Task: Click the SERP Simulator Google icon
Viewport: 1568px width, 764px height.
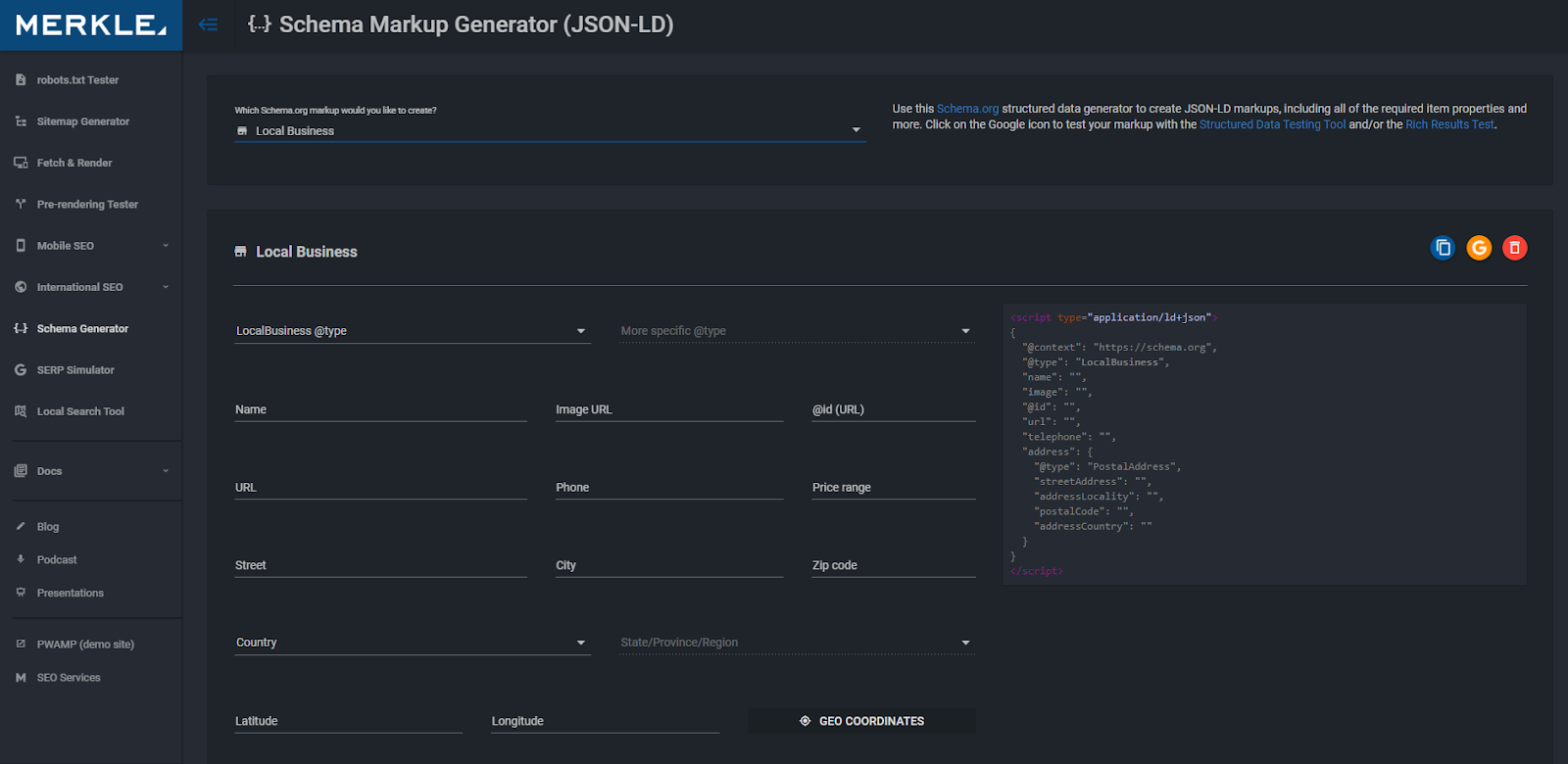Action: pos(21,370)
